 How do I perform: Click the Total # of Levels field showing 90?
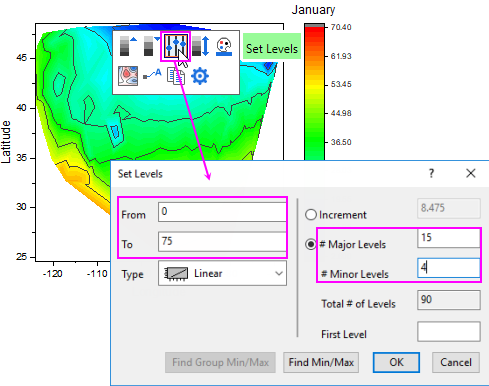click(x=449, y=300)
